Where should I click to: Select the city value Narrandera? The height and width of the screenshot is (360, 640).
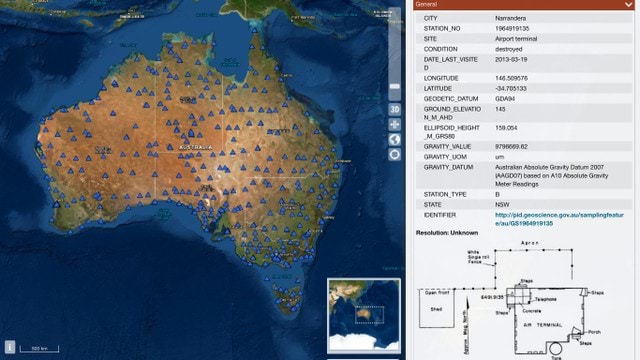pos(510,18)
